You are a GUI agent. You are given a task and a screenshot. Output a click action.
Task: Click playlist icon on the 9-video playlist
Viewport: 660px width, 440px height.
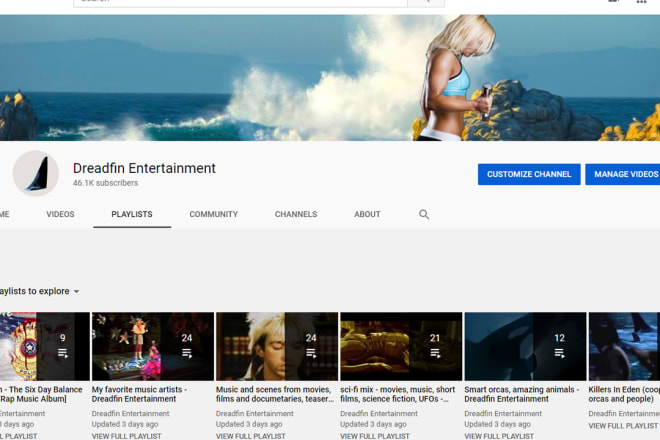(x=63, y=353)
